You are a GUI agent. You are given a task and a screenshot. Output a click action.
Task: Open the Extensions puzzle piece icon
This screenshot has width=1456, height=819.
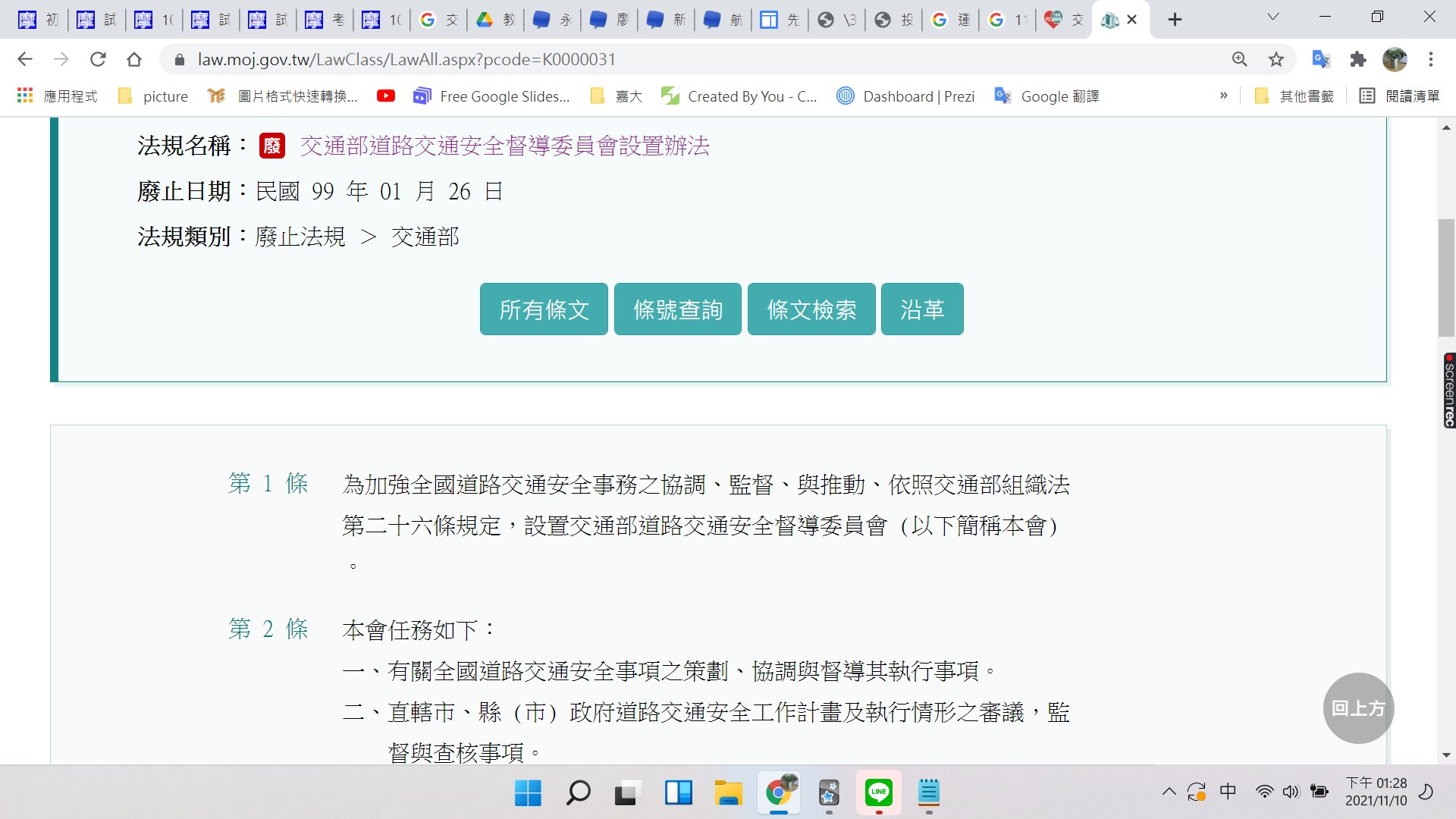click(x=1358, y=59)
